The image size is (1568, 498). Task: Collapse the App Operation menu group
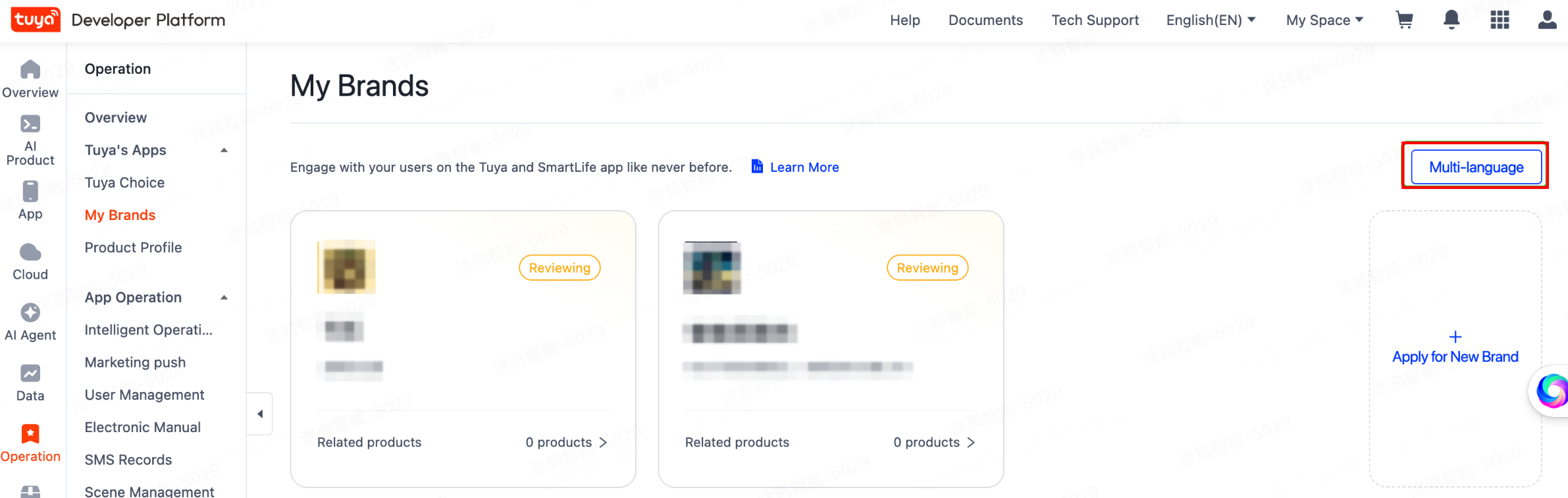(x=224, y=298)
